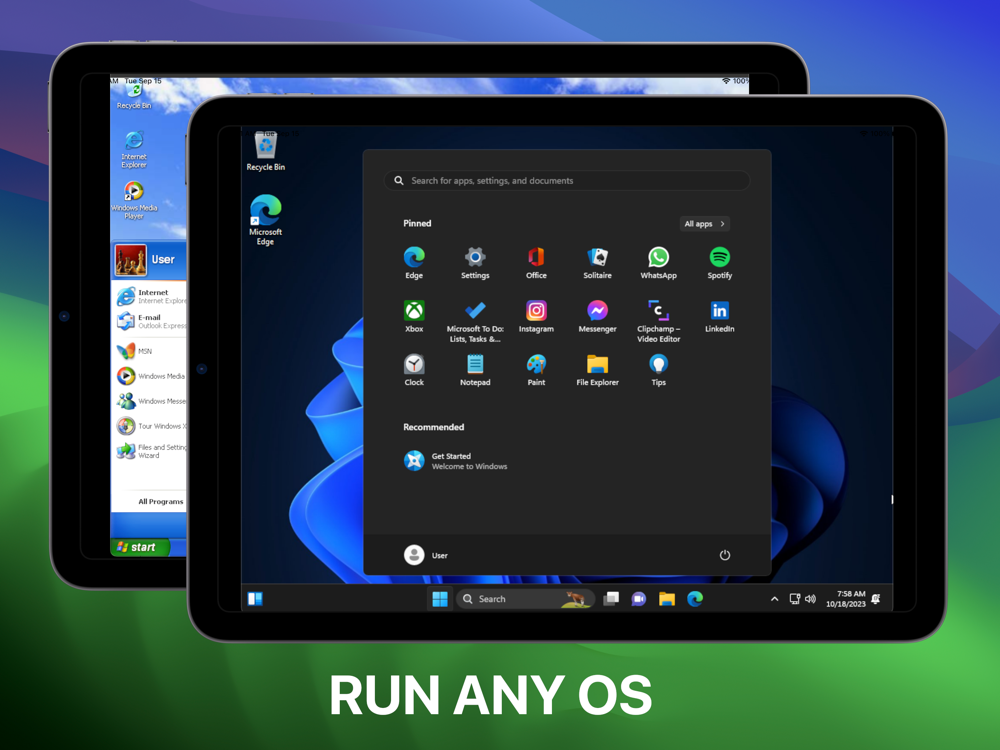The width and height of the screenshot is (1000, 750).
Task: Open volume icon in system tray
Action: pos(811,599)
